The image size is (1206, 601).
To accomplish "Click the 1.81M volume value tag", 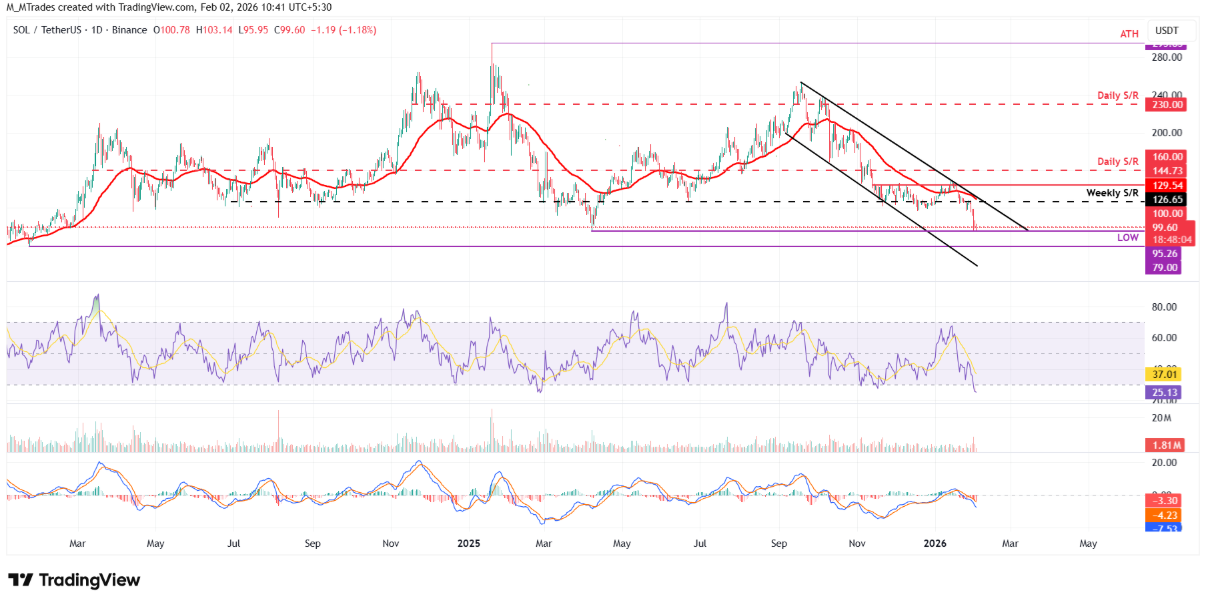I will click(x=1168, y=443).
